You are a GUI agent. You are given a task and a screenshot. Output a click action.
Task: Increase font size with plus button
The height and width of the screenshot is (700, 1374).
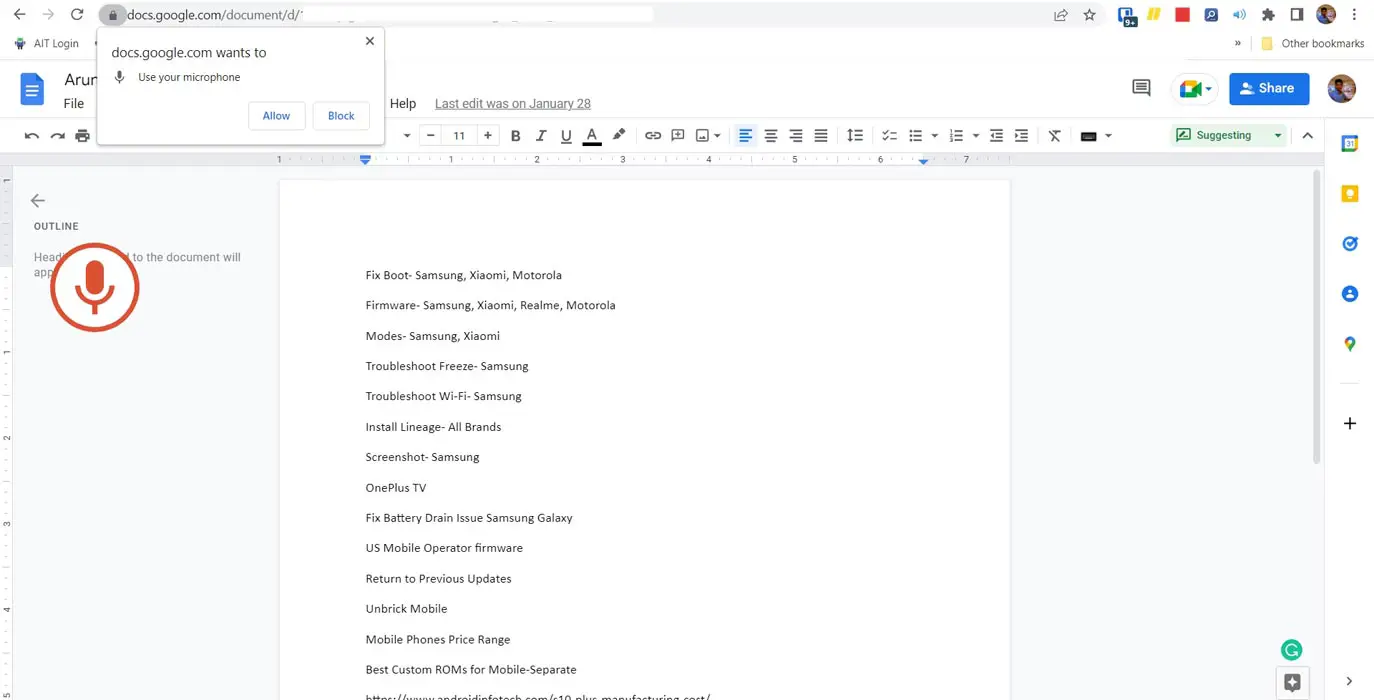coord(487,136)
